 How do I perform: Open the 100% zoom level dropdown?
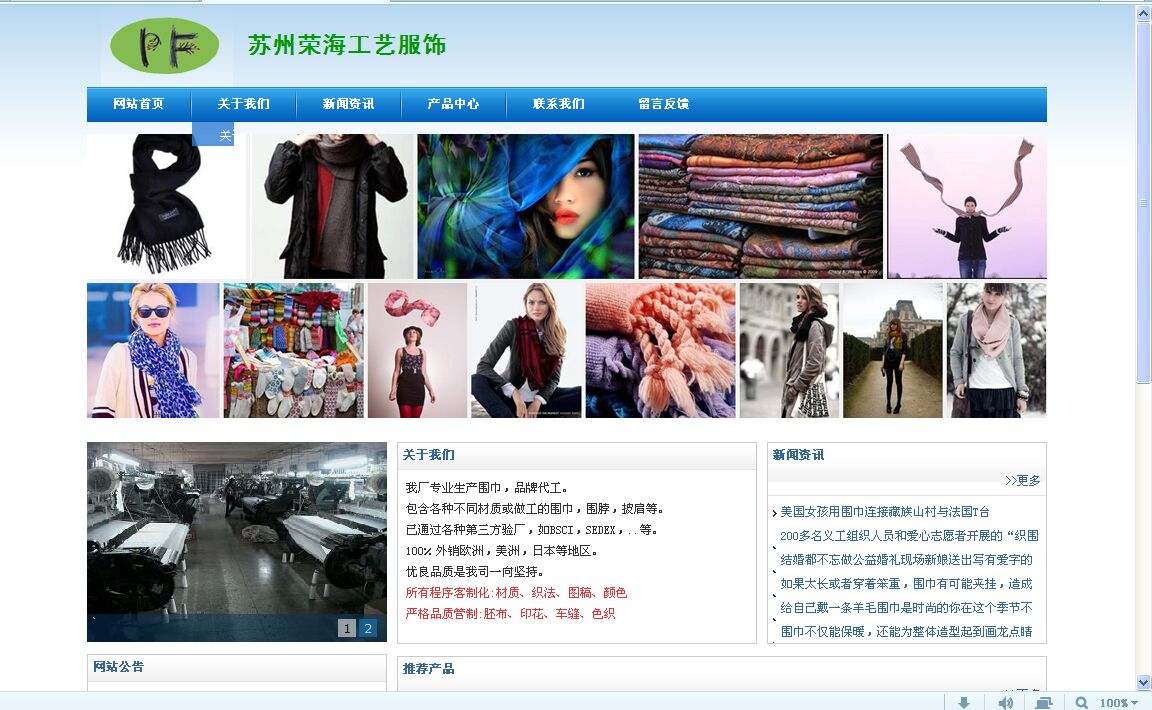point(1119,702)
